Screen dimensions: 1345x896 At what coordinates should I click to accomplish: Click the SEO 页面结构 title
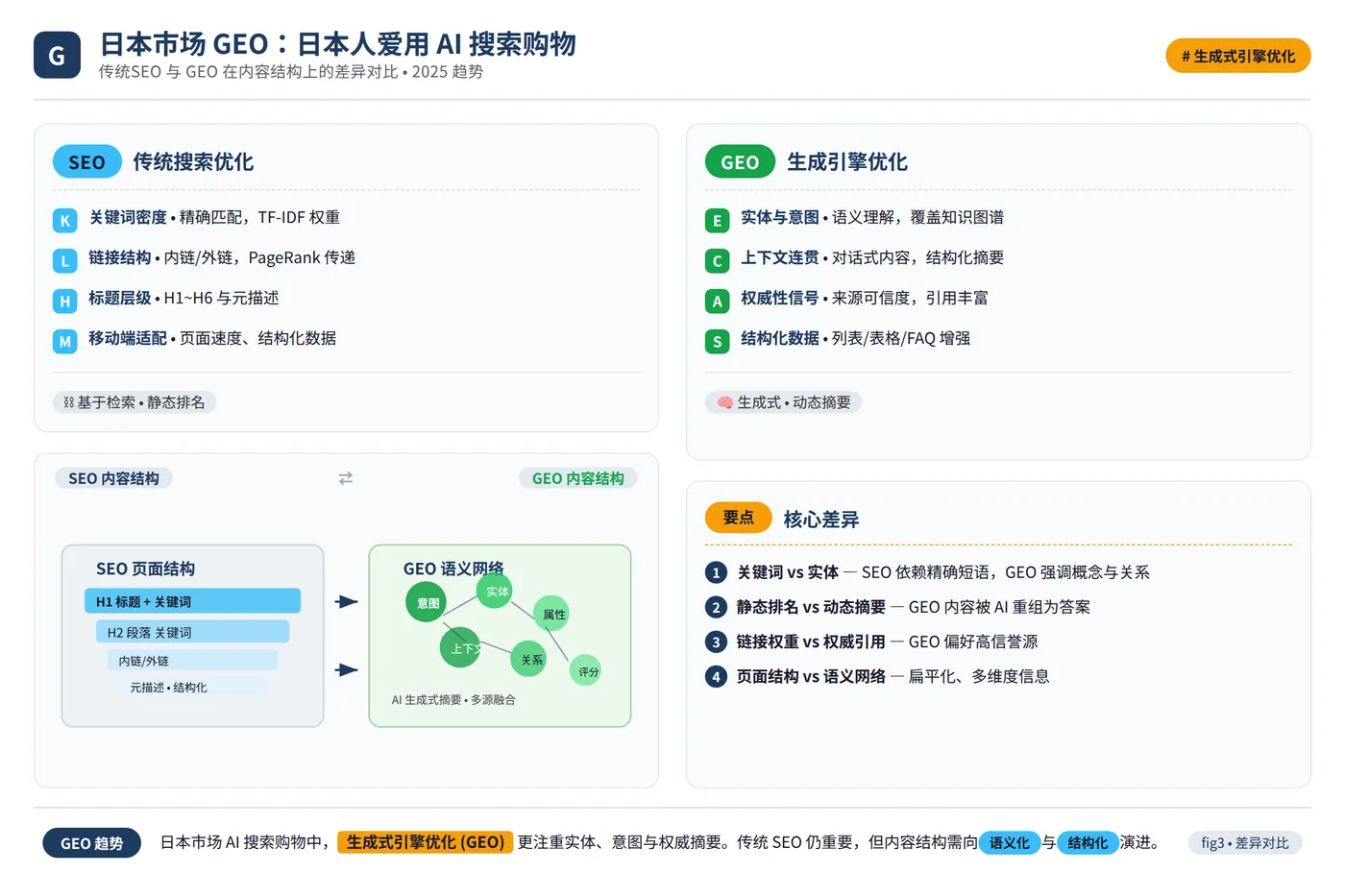[145, 569]
